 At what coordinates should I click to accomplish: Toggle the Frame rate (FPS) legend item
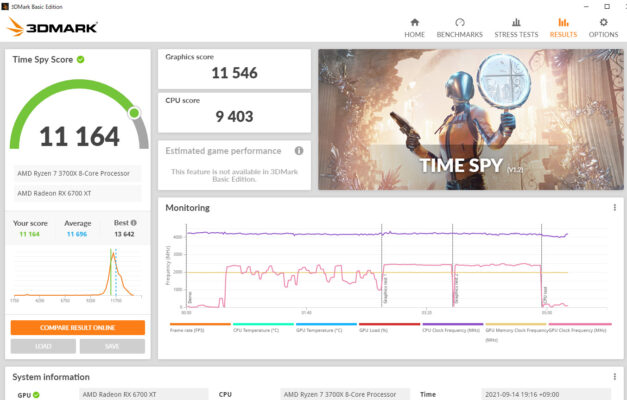coord(200,328)
